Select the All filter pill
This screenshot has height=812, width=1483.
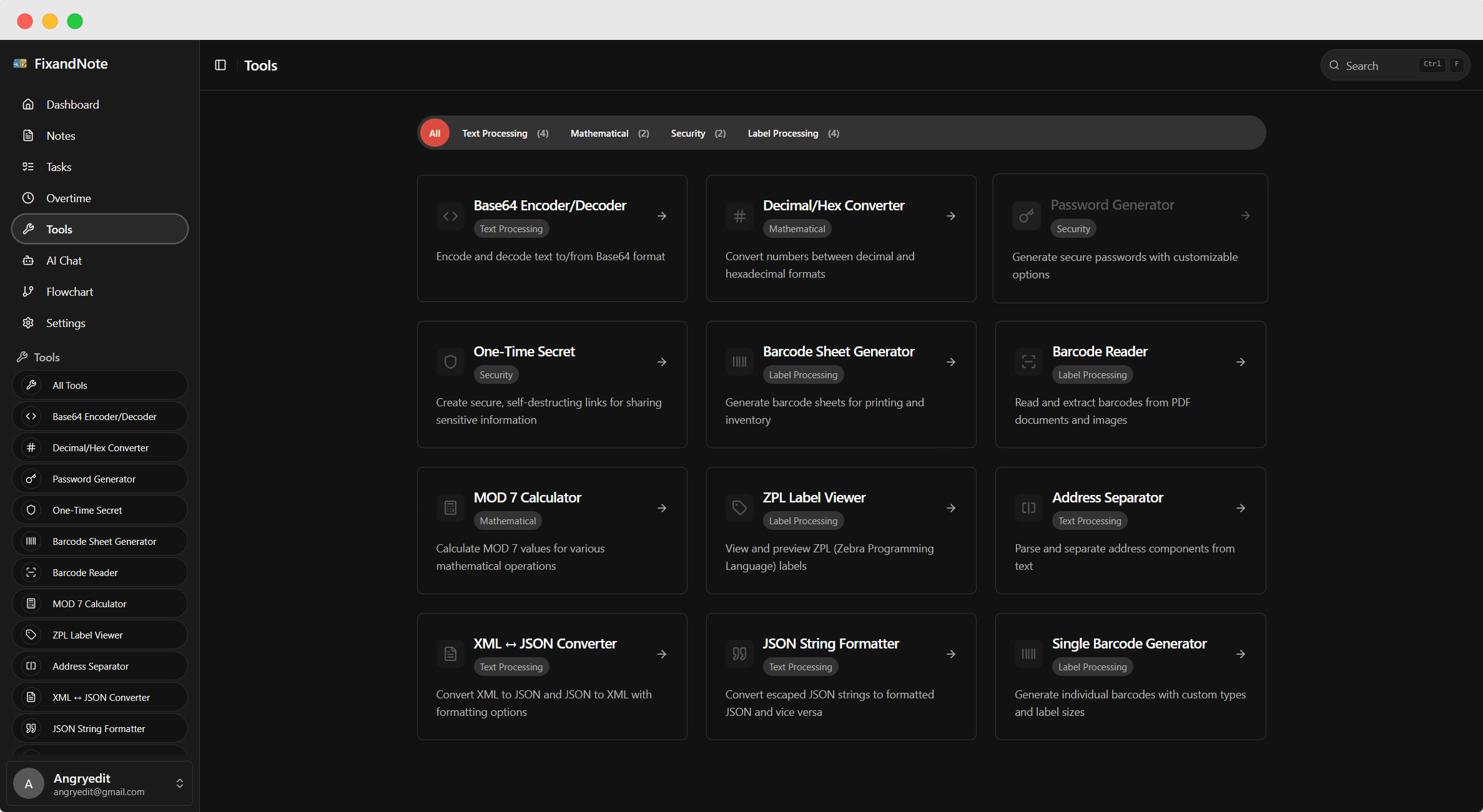(435, 133)
